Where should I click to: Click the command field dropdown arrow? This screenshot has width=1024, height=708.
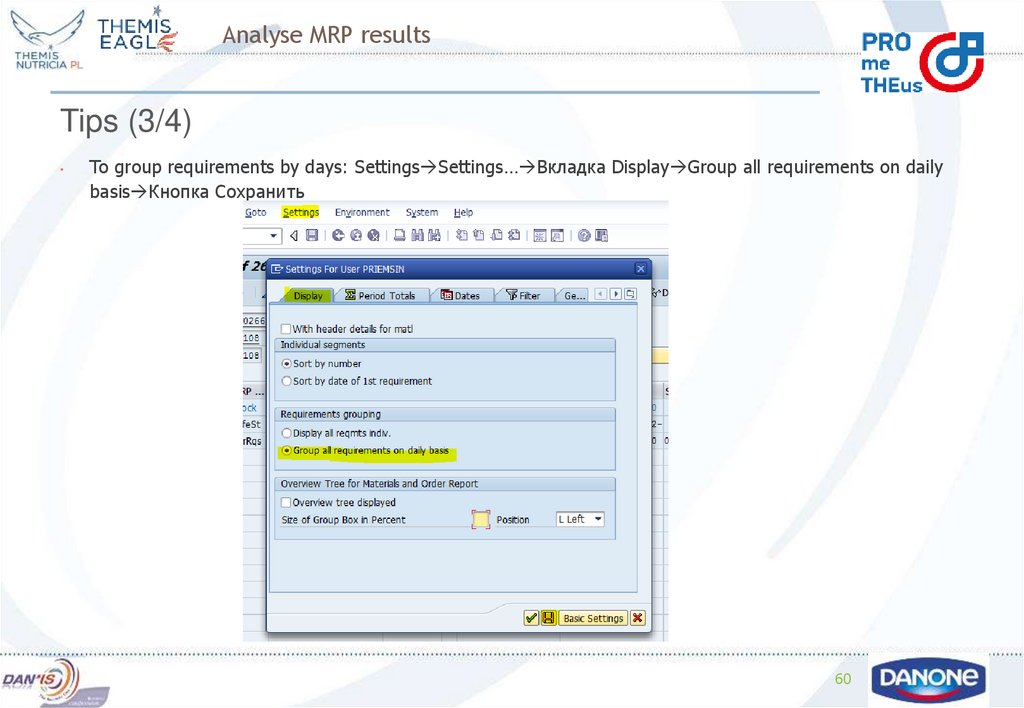point(274,236)
